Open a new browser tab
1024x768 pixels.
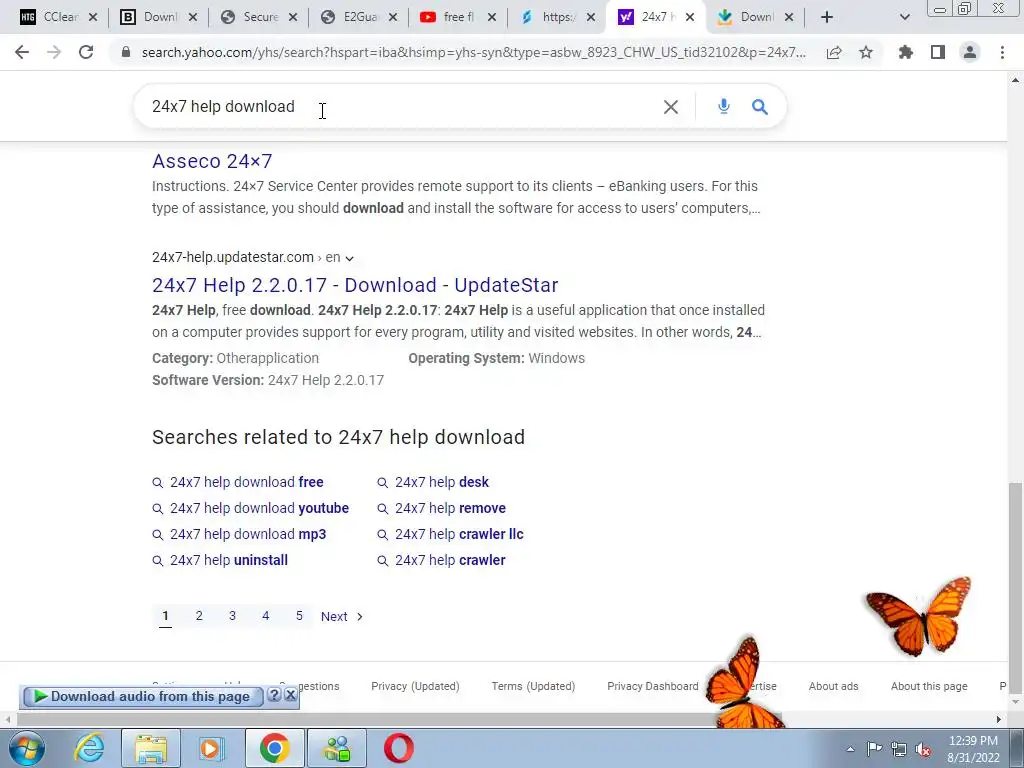(x=827, y=17)
